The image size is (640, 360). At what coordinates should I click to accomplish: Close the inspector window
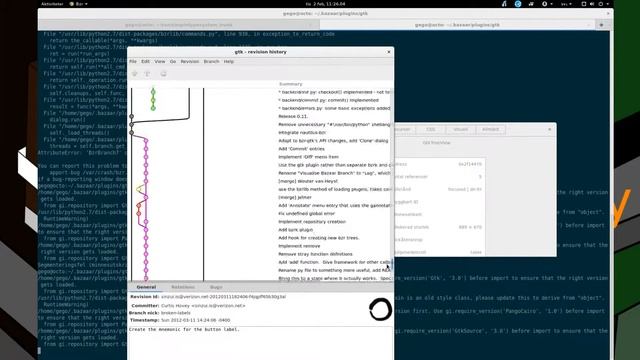tap(549, 129)
